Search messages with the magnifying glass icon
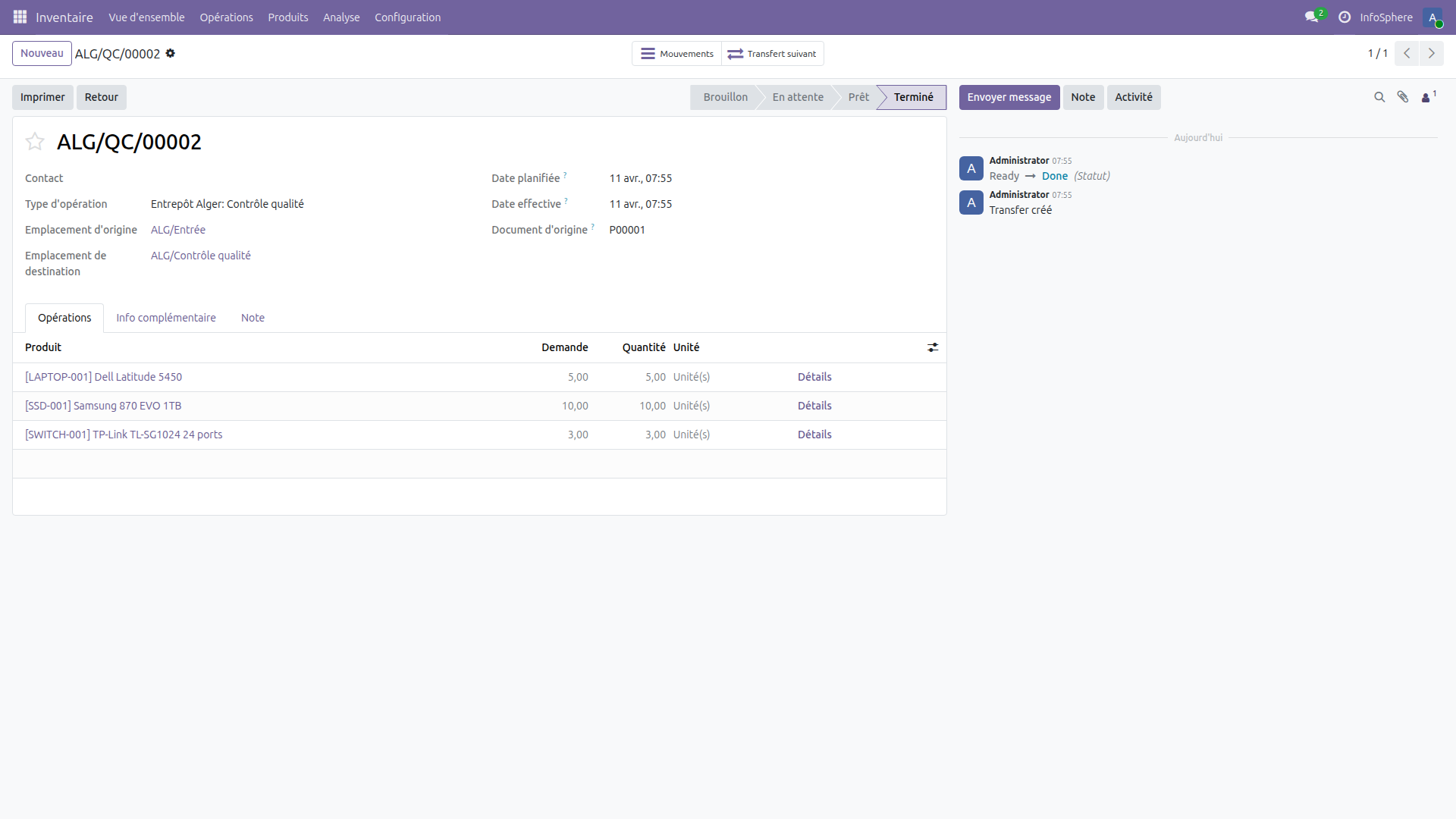The height and width of the screenshot is (819, 1456). 1379,97
